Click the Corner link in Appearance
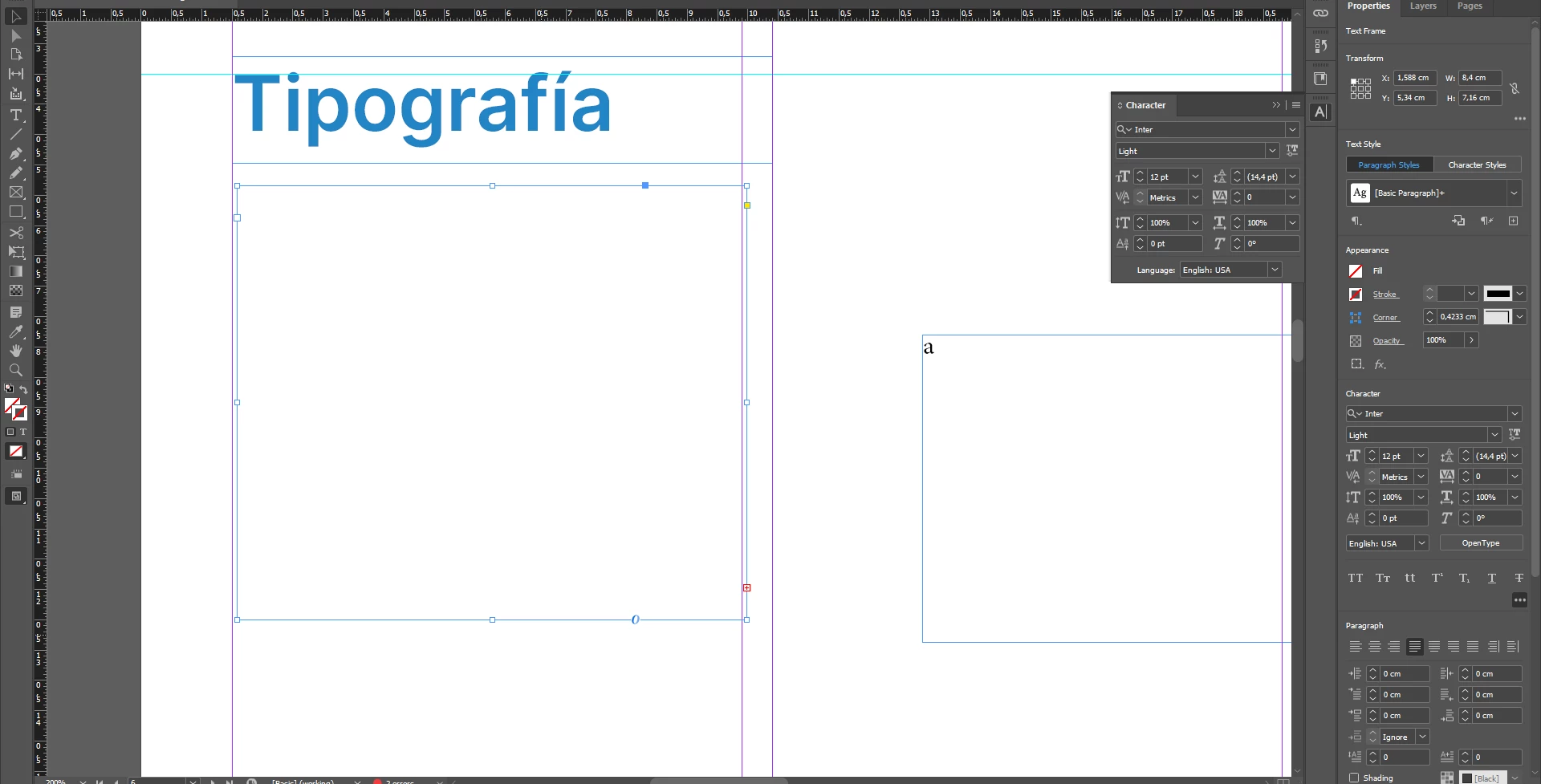The image size is (1541, 784). click(1386, 318)
